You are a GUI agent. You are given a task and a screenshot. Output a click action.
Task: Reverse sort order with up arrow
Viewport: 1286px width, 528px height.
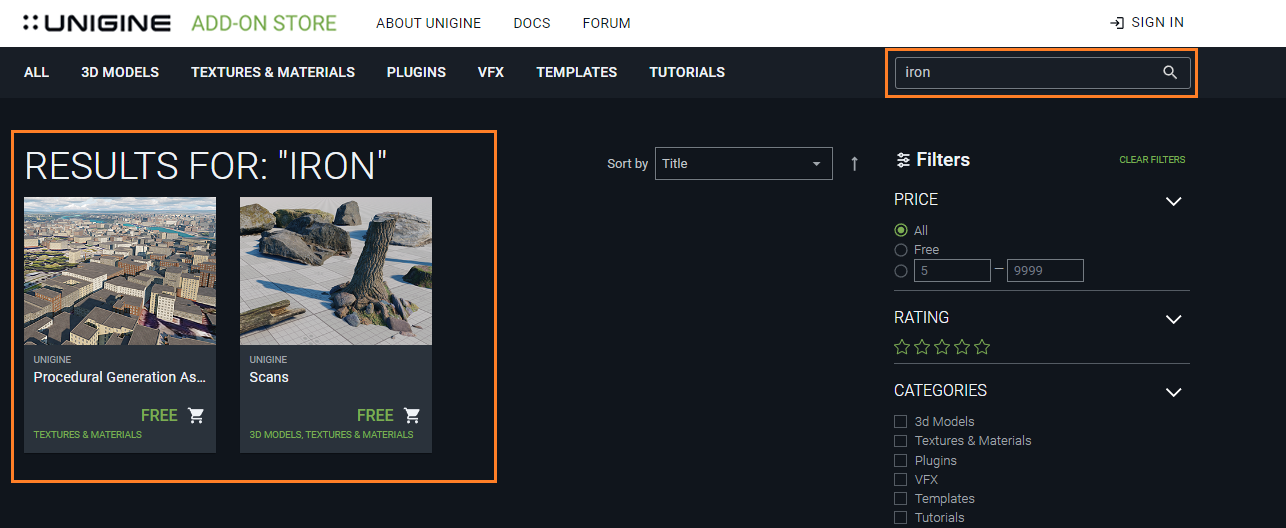pos(854,163)
